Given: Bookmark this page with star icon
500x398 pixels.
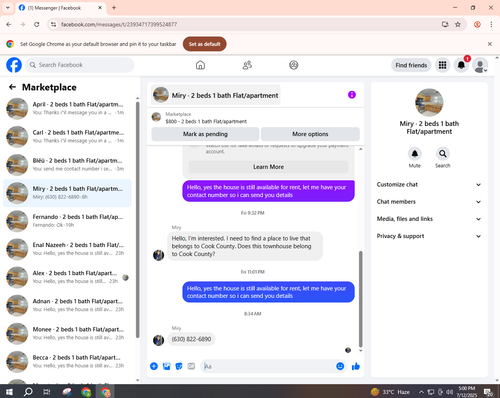Looking at the screenshot, I should [458, 24].
